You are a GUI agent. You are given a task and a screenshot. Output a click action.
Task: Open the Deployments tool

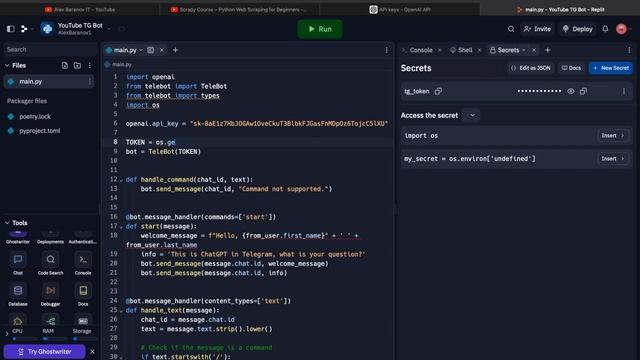[x=50, y=238]
